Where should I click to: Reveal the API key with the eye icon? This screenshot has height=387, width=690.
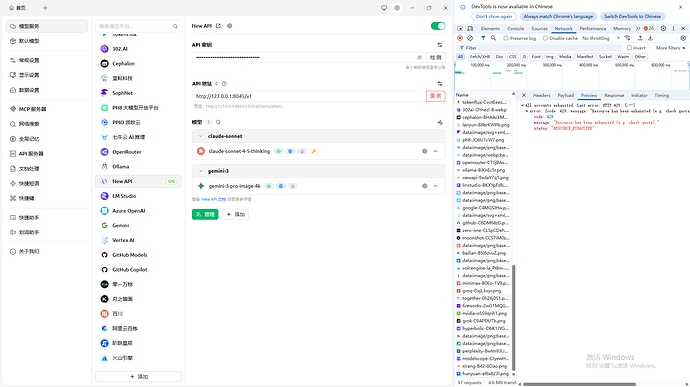pos(419,57)
